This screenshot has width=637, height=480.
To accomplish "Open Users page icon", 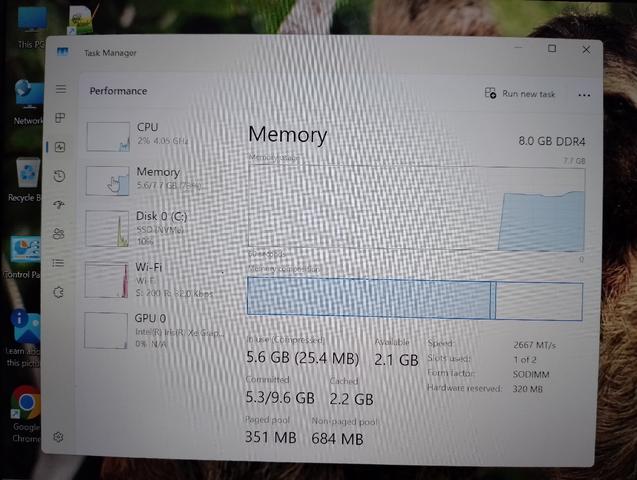I will click(x=59, y=234).
